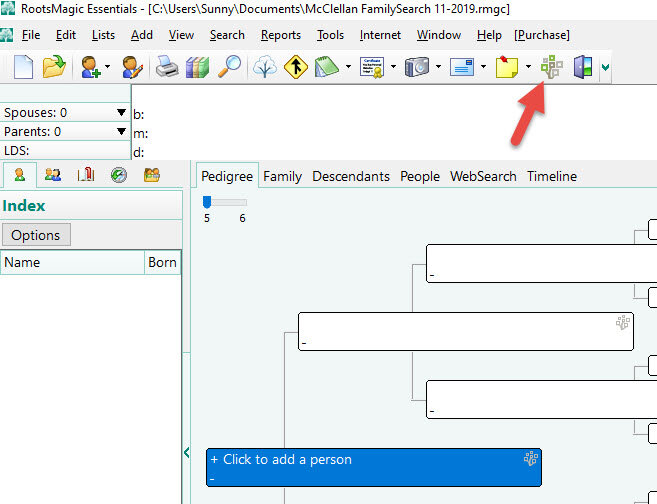Click the Printer icon in toolbar
Viewport: 657px width, 504px height.
(x=167, y=67)
